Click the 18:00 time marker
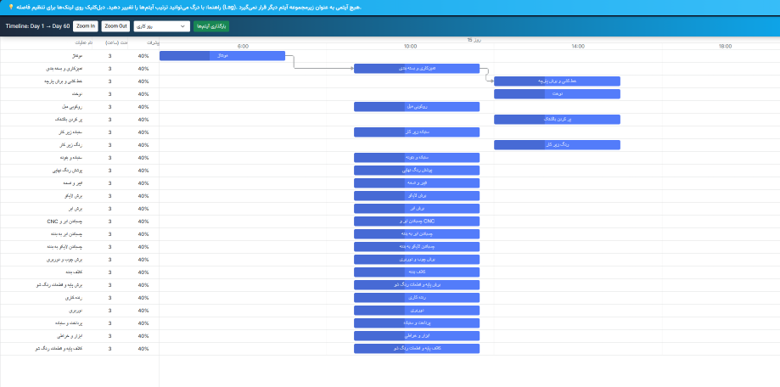Screen dimensions: 780x387 pos(725,46)
